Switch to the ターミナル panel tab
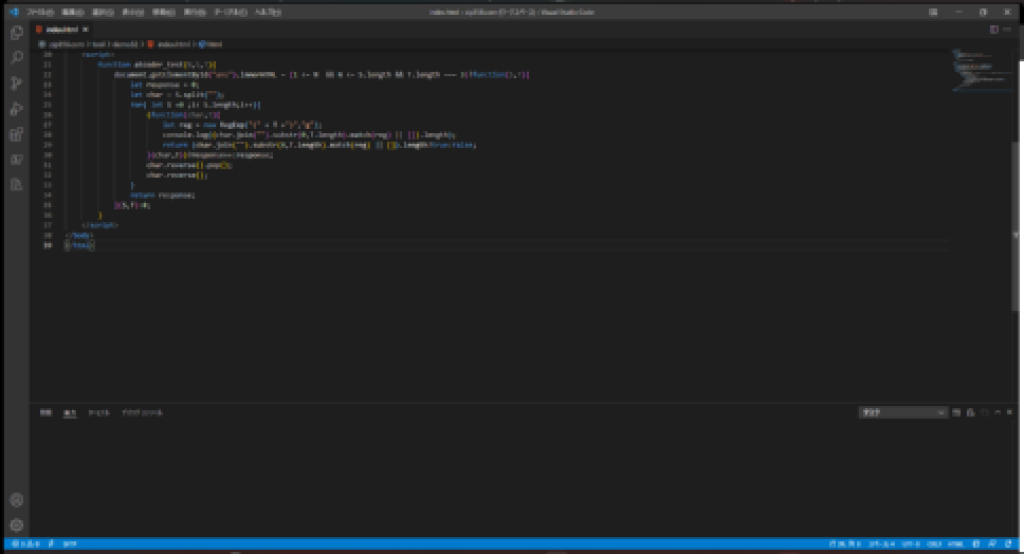The width and height of the screenshot is (1024, 554). point(99,413)
